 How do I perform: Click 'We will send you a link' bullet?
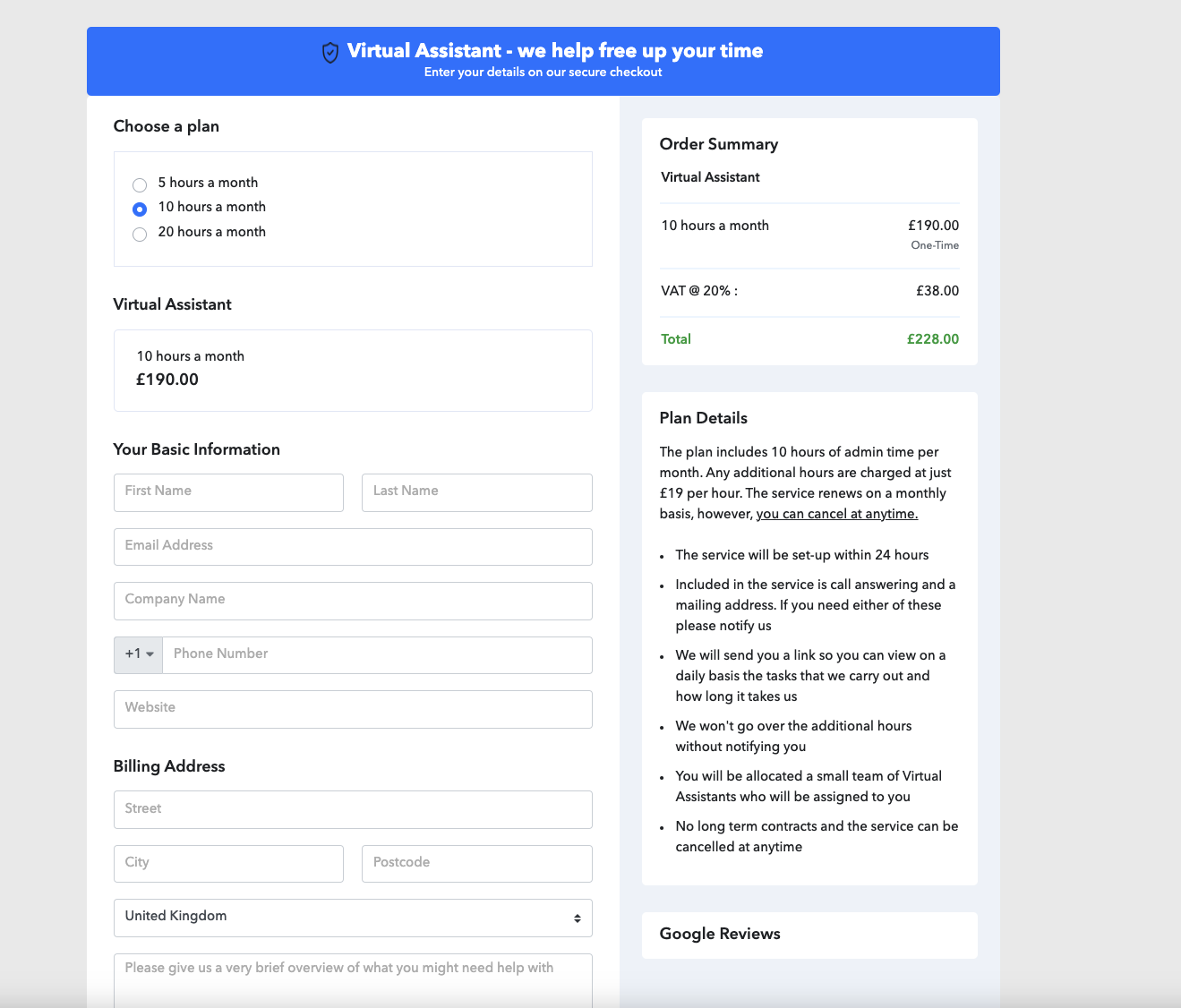click(x=810, y=676)
